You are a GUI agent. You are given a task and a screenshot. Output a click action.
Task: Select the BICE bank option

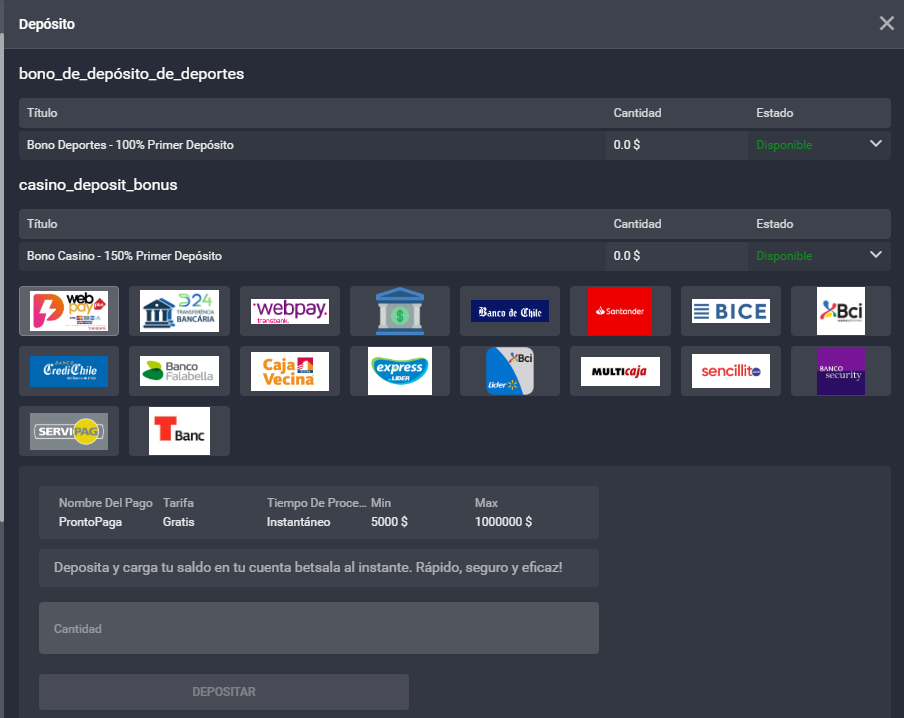point(730,311)
